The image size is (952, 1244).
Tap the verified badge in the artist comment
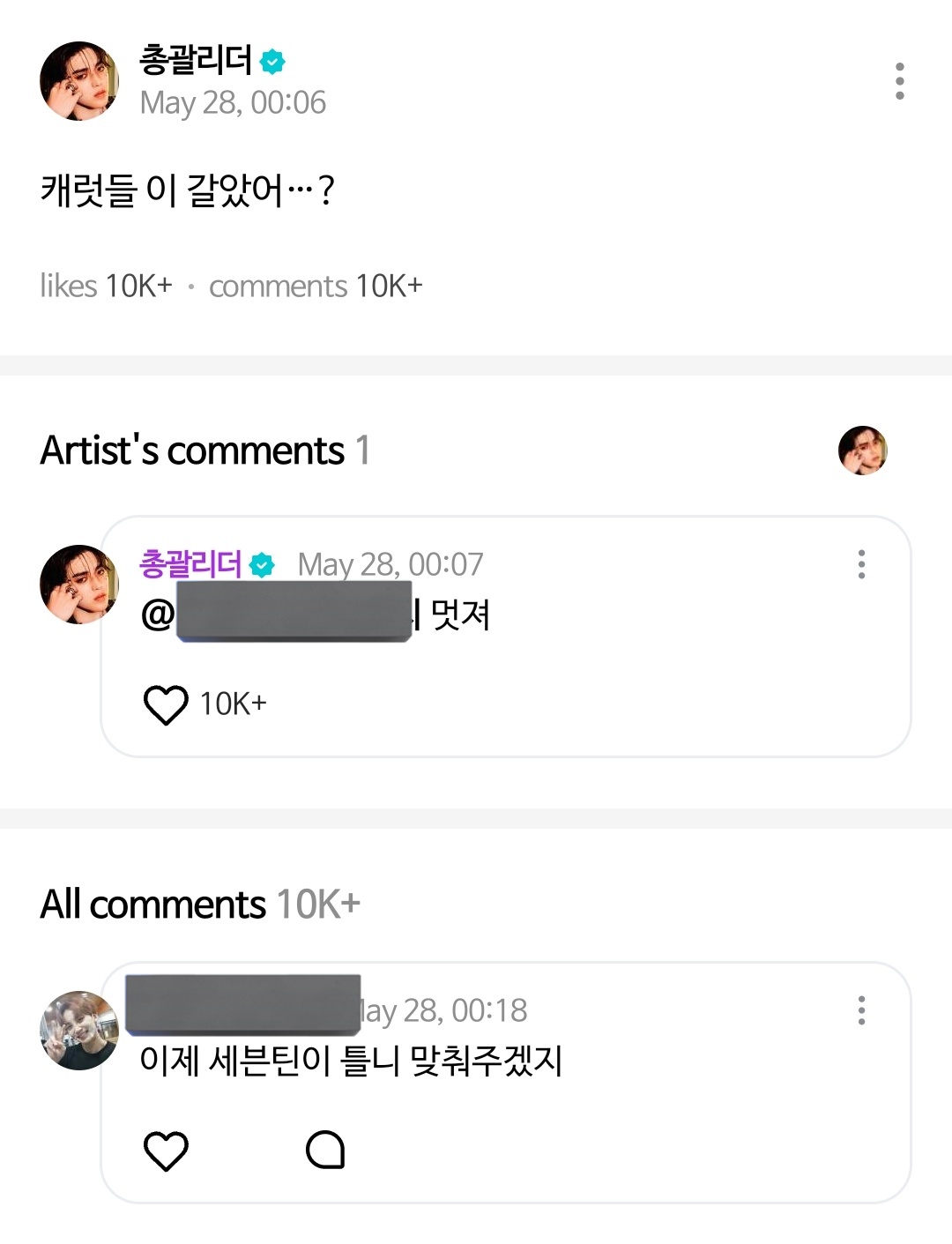coord(262,565)
